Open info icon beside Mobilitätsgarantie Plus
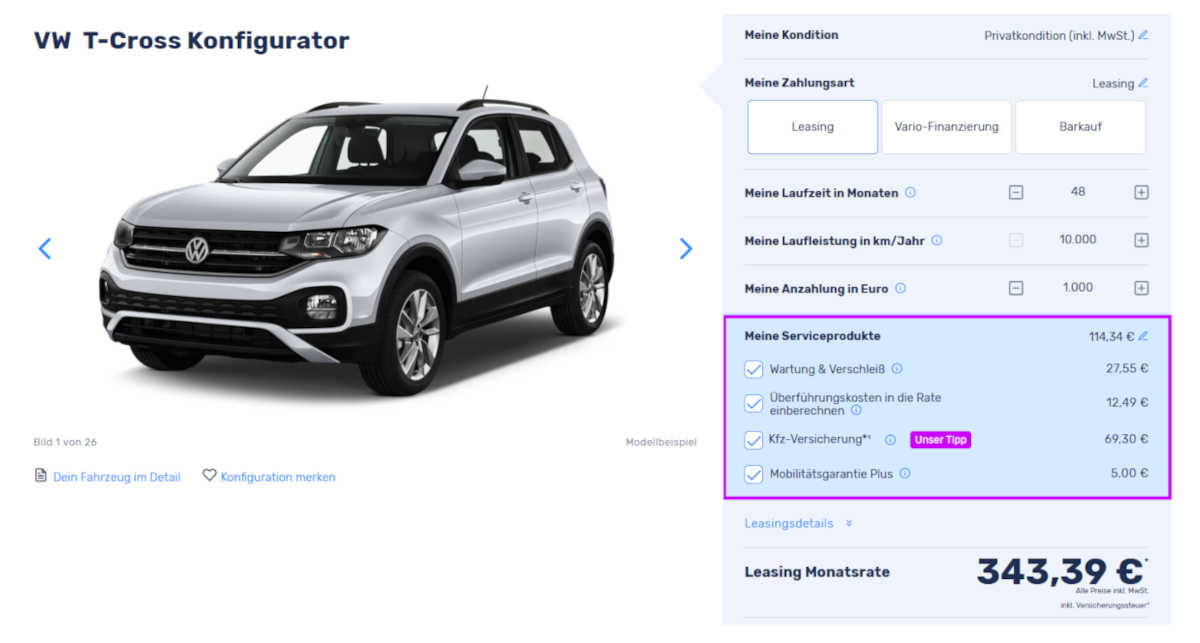Screen dimensions: 1200x643 [905, 474]
